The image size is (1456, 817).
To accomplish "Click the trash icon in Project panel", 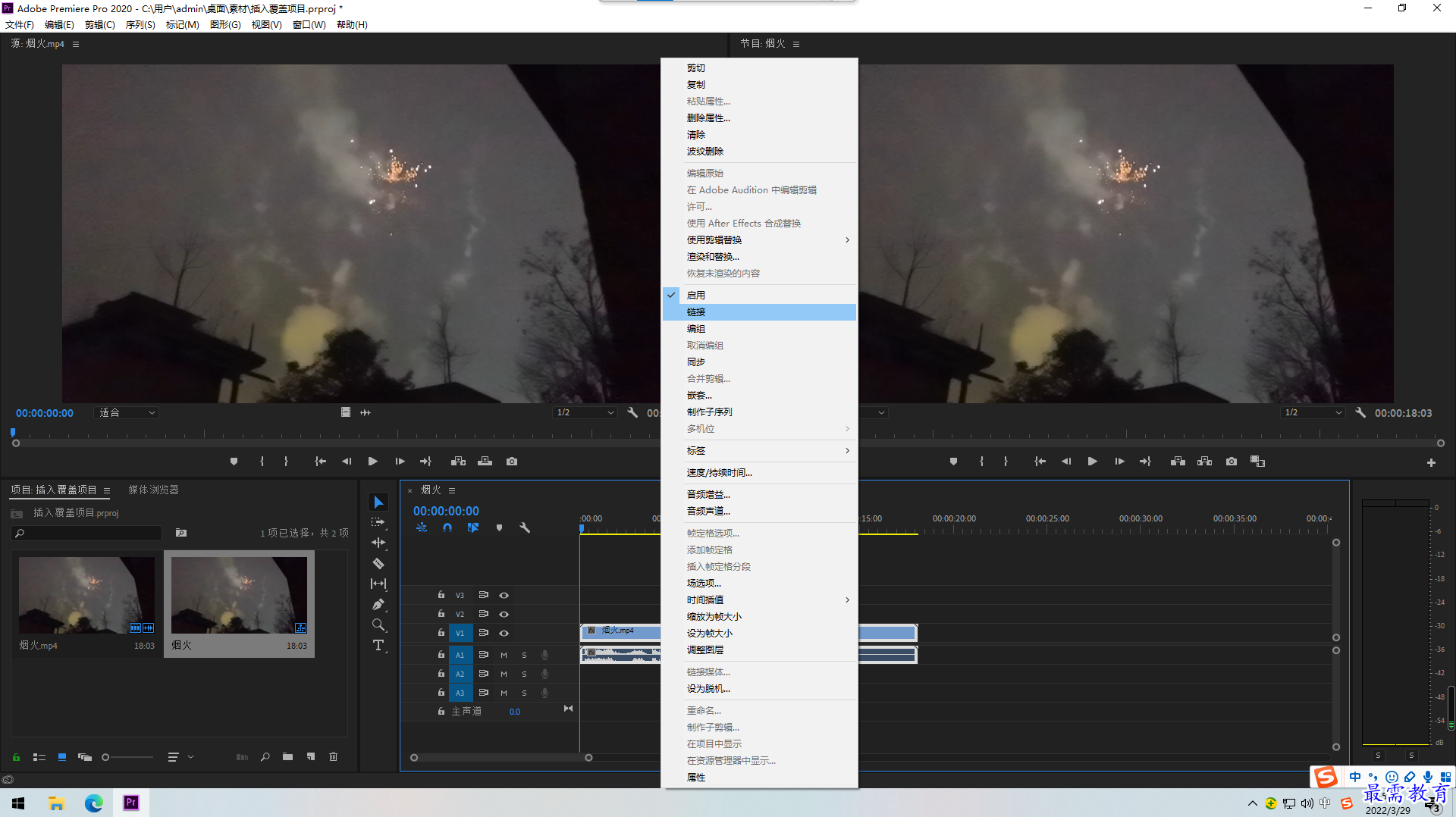I will (x=333, y=756).
